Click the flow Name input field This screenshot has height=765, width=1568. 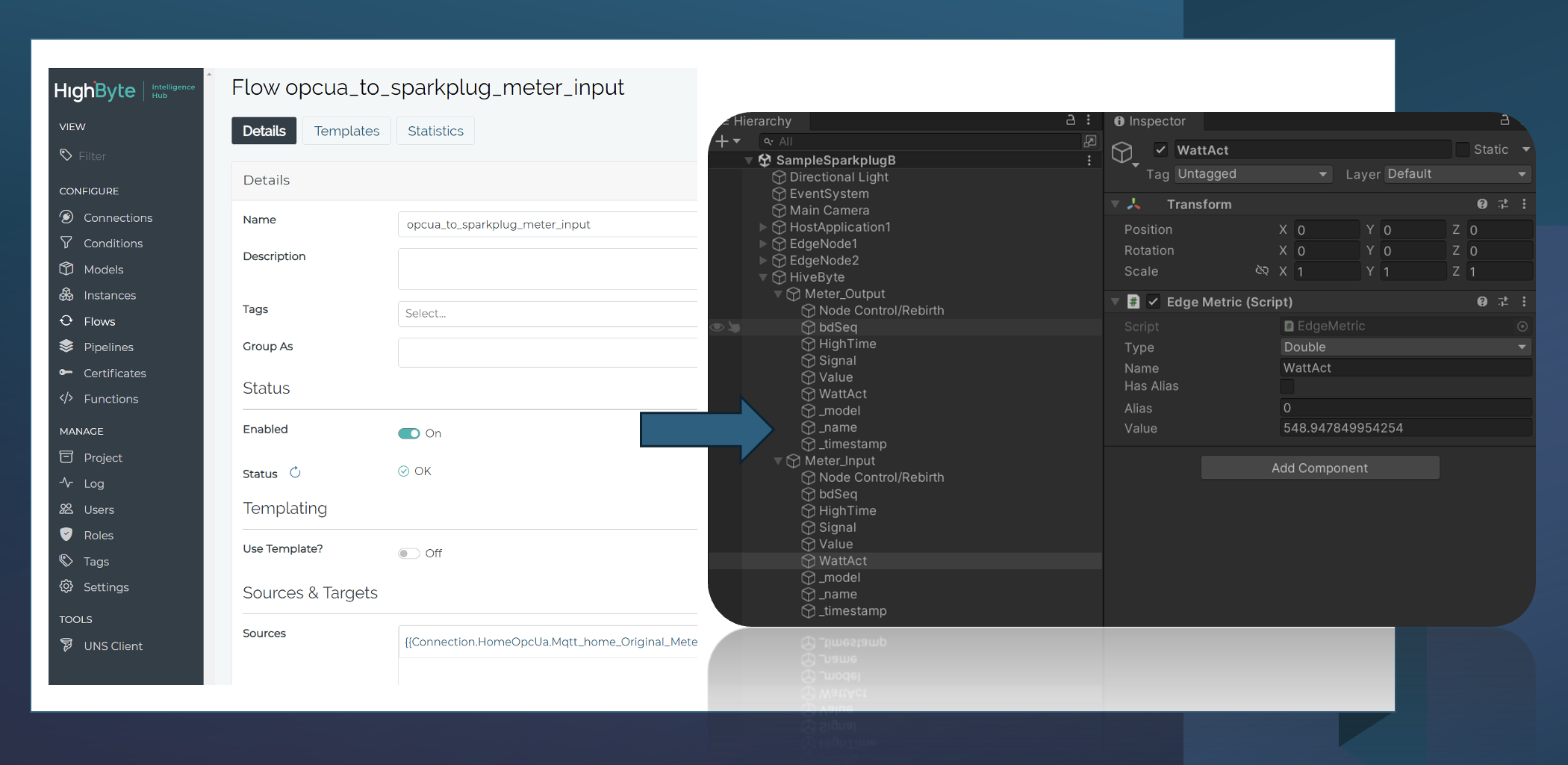coord(547,224)
